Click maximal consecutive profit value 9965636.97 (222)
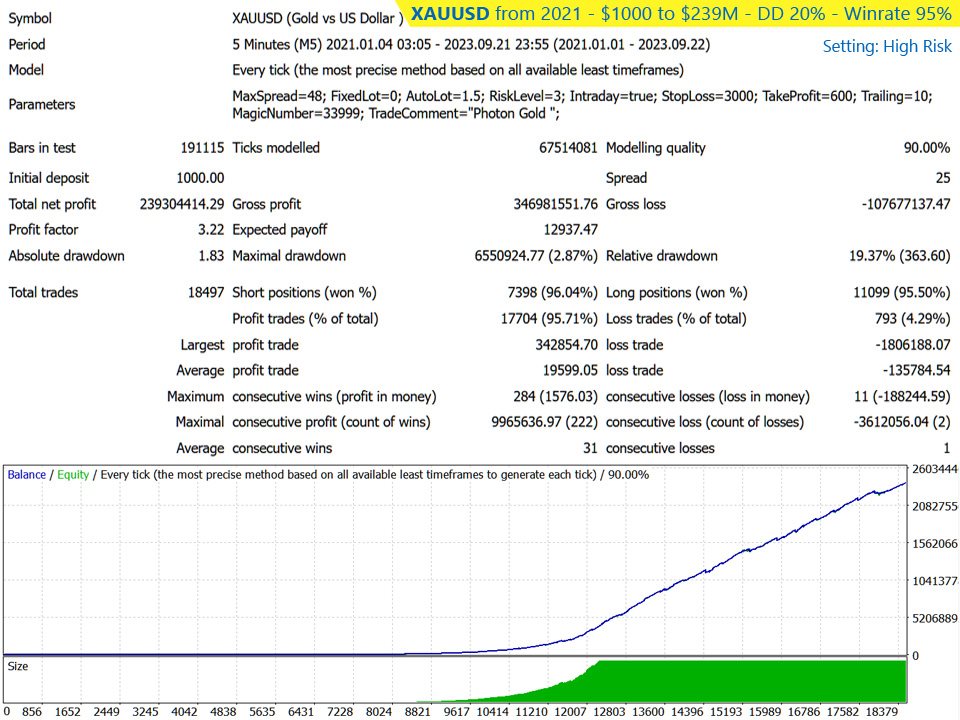The image size is (960, 720). (x=544, y=422)
